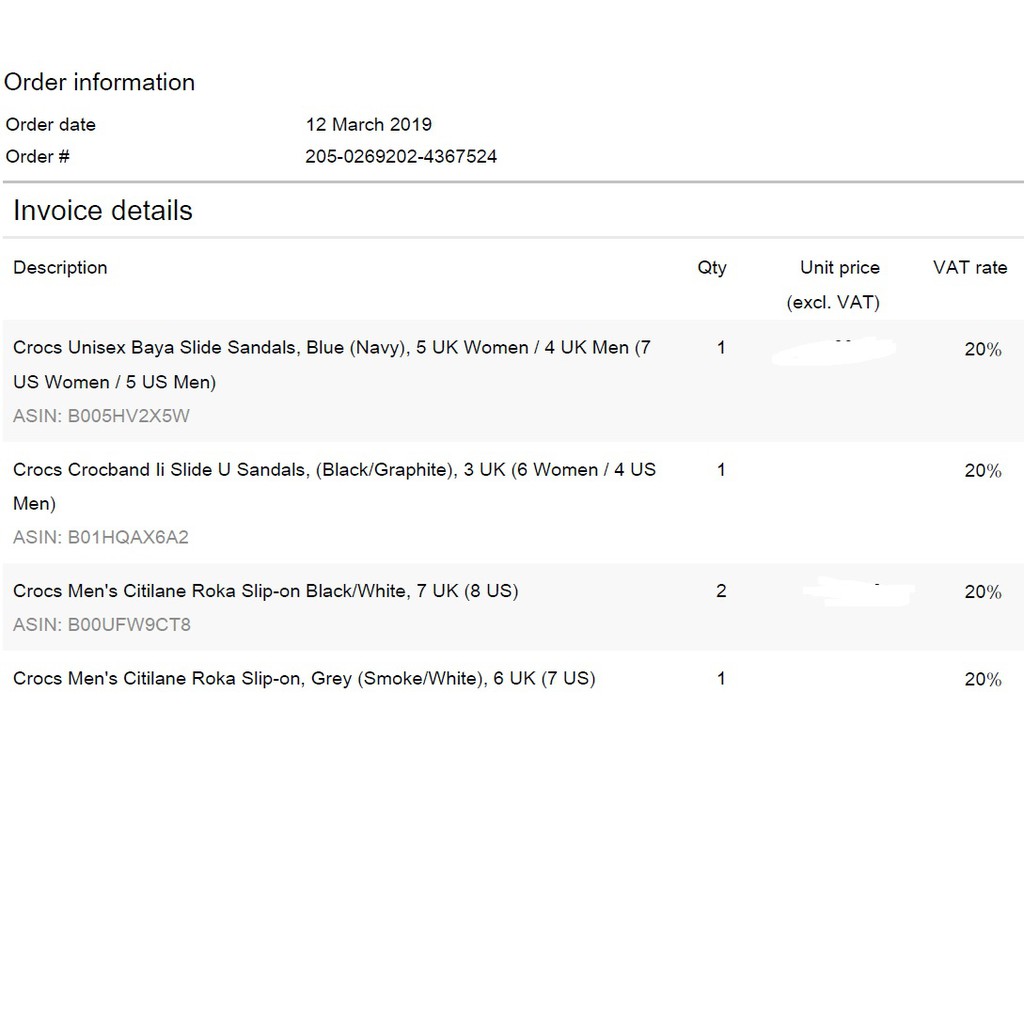This screenshot has height=1024, width=1024.
Task: Click the Description column header
Action: pyautogui.click(x=60, y=268)
